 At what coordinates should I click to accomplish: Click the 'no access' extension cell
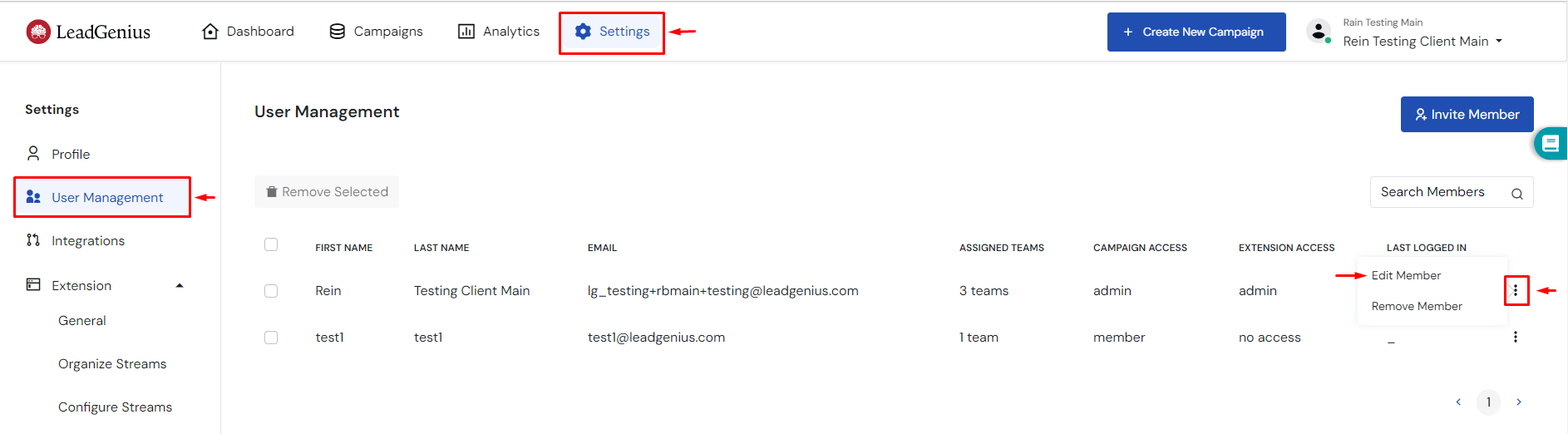click(1270, 337)
